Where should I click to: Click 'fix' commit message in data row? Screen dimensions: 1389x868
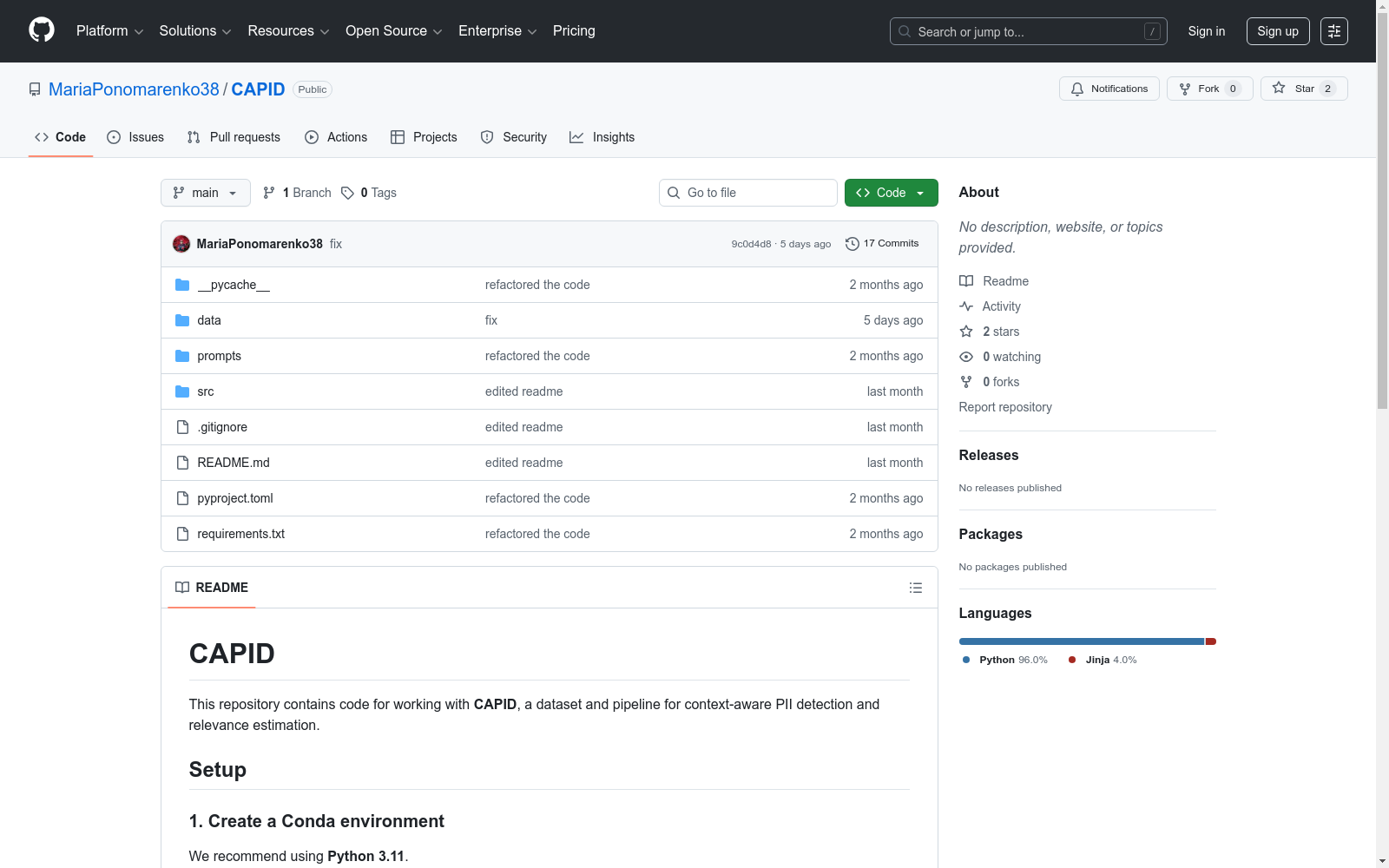pos(491,320)
